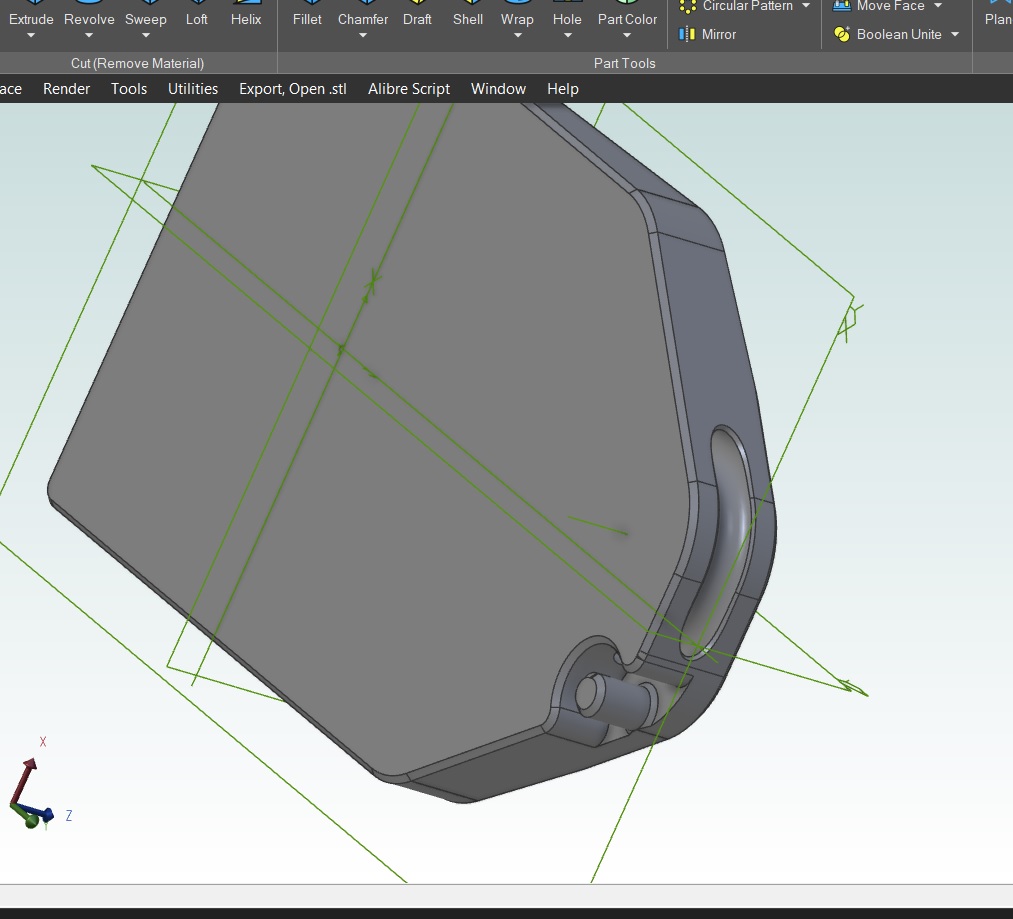Click the Circular Pattern tool
The height and width of the screenshot is (919, 1013).
[745, 6]
